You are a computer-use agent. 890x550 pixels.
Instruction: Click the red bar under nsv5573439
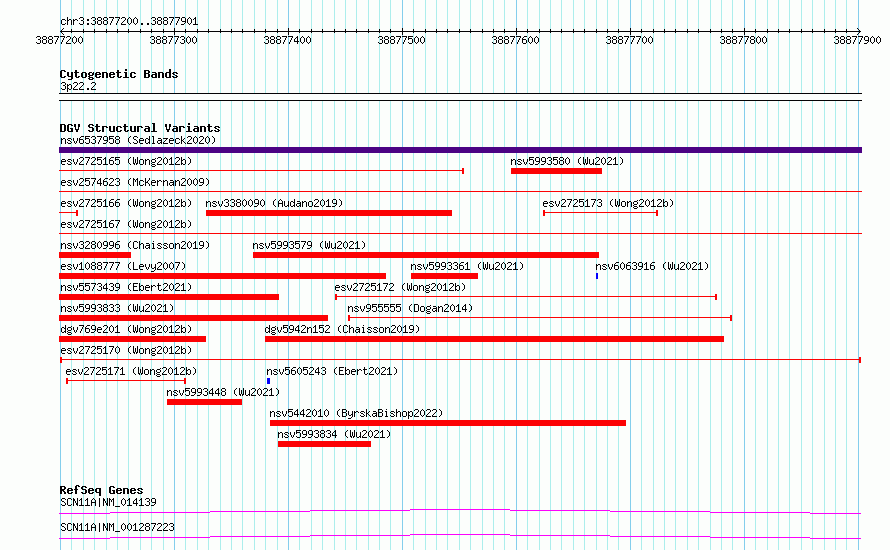(x=169, y=297)
